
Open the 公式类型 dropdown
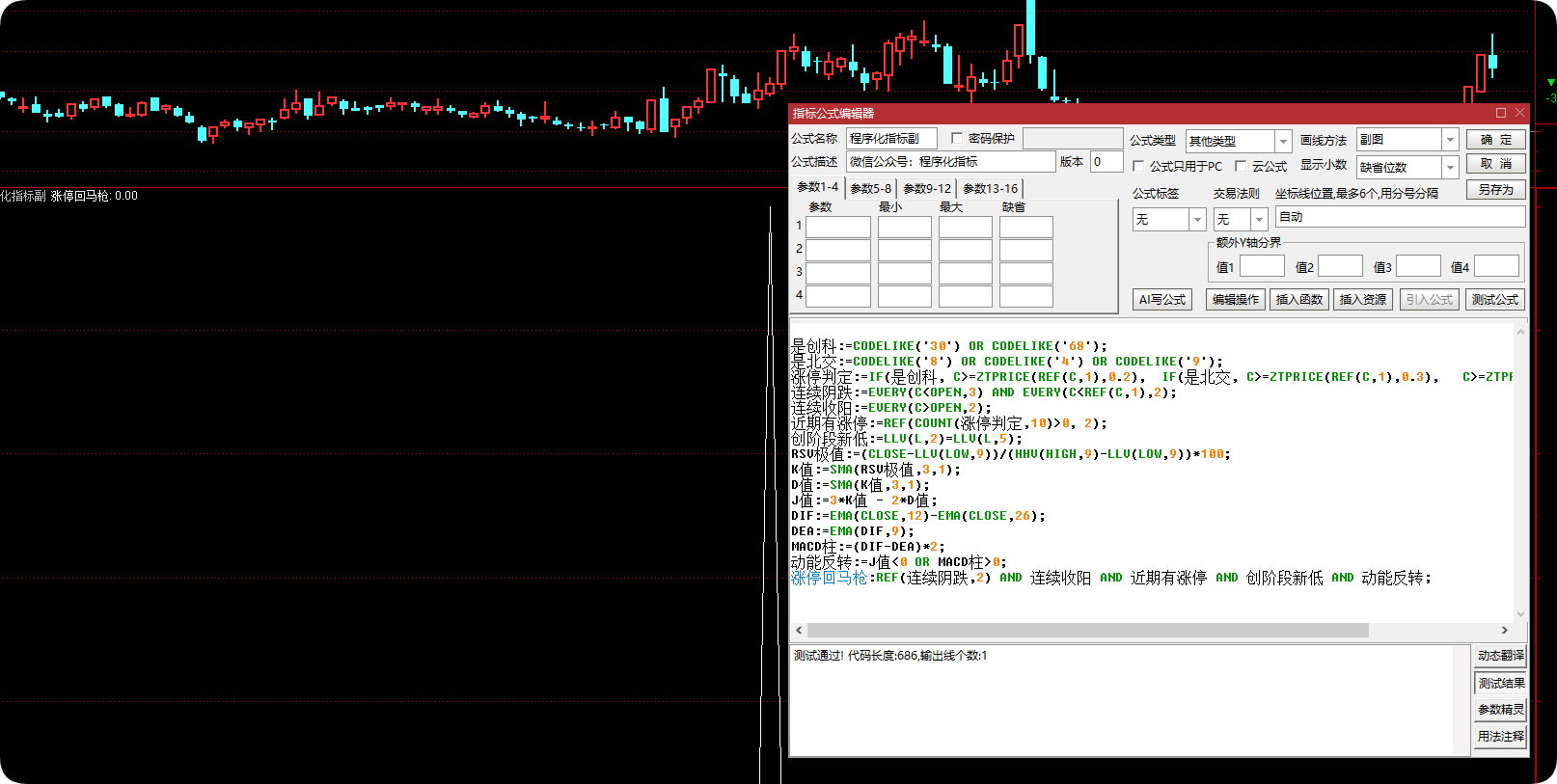[1282, 141]
